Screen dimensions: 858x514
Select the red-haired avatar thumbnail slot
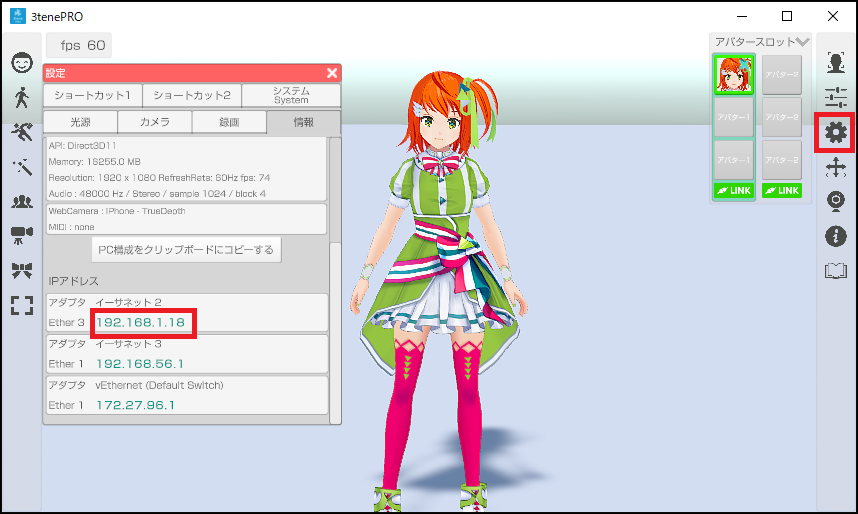tap(734, 74)
